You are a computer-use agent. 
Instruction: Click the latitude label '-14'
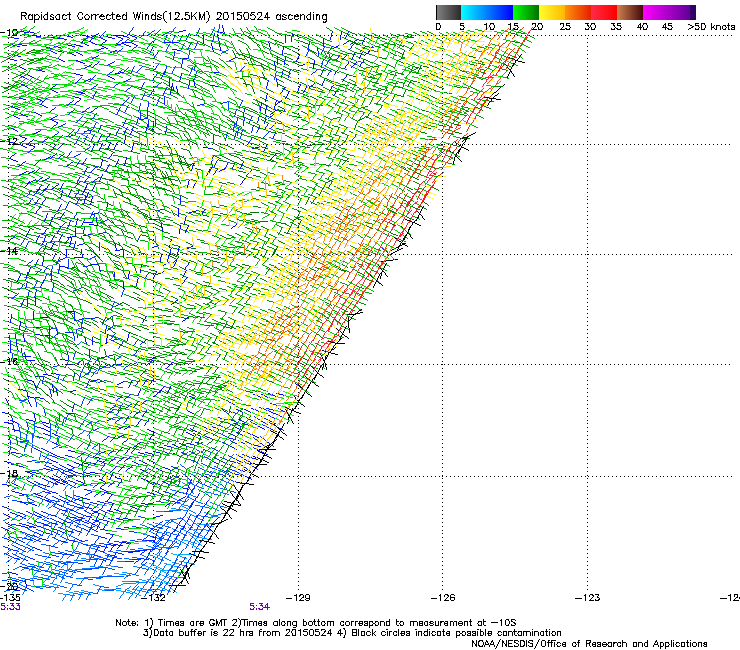pos(9,251)
